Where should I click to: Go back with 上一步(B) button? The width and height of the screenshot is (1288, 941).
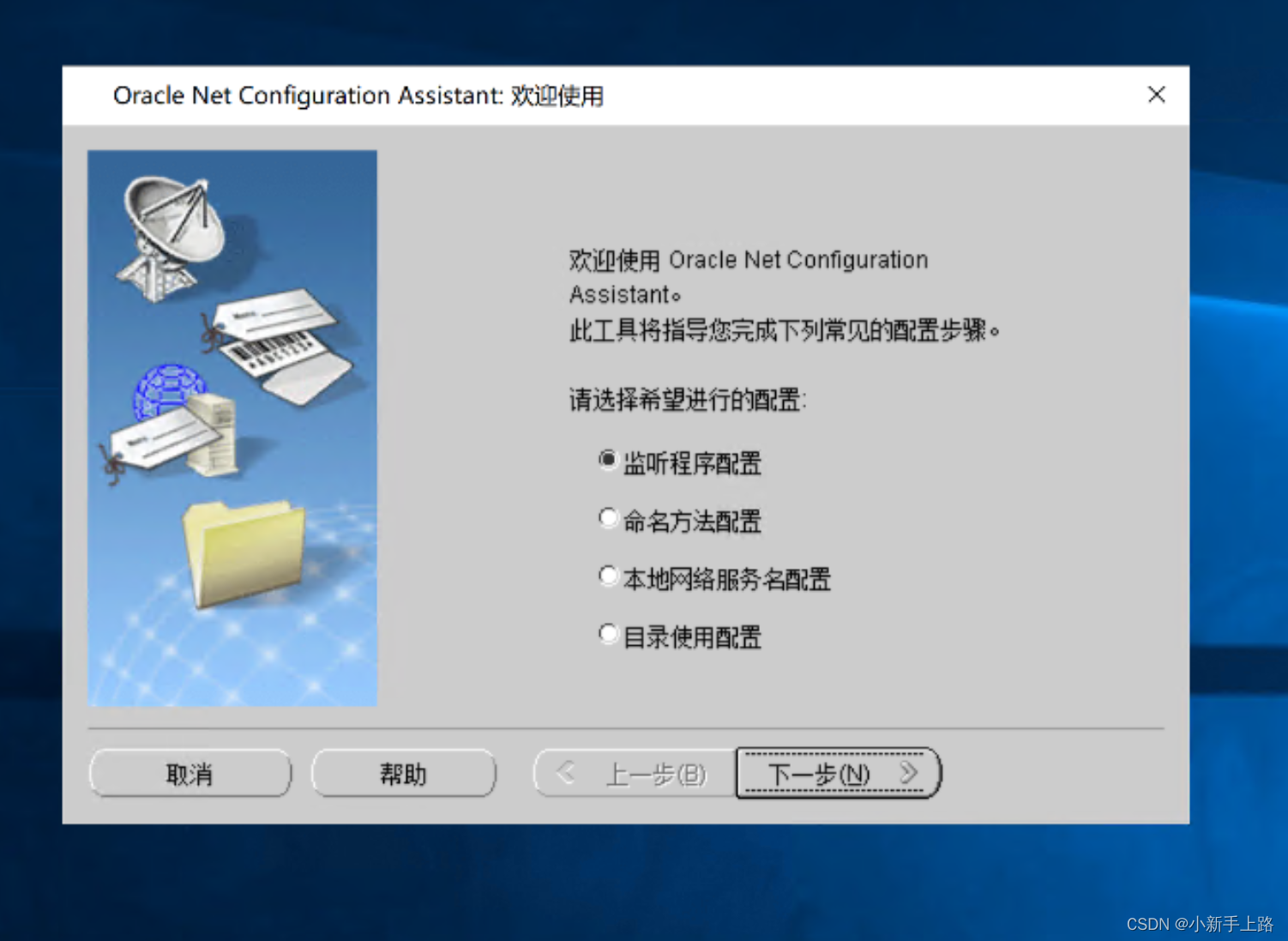tap(635, 774)
